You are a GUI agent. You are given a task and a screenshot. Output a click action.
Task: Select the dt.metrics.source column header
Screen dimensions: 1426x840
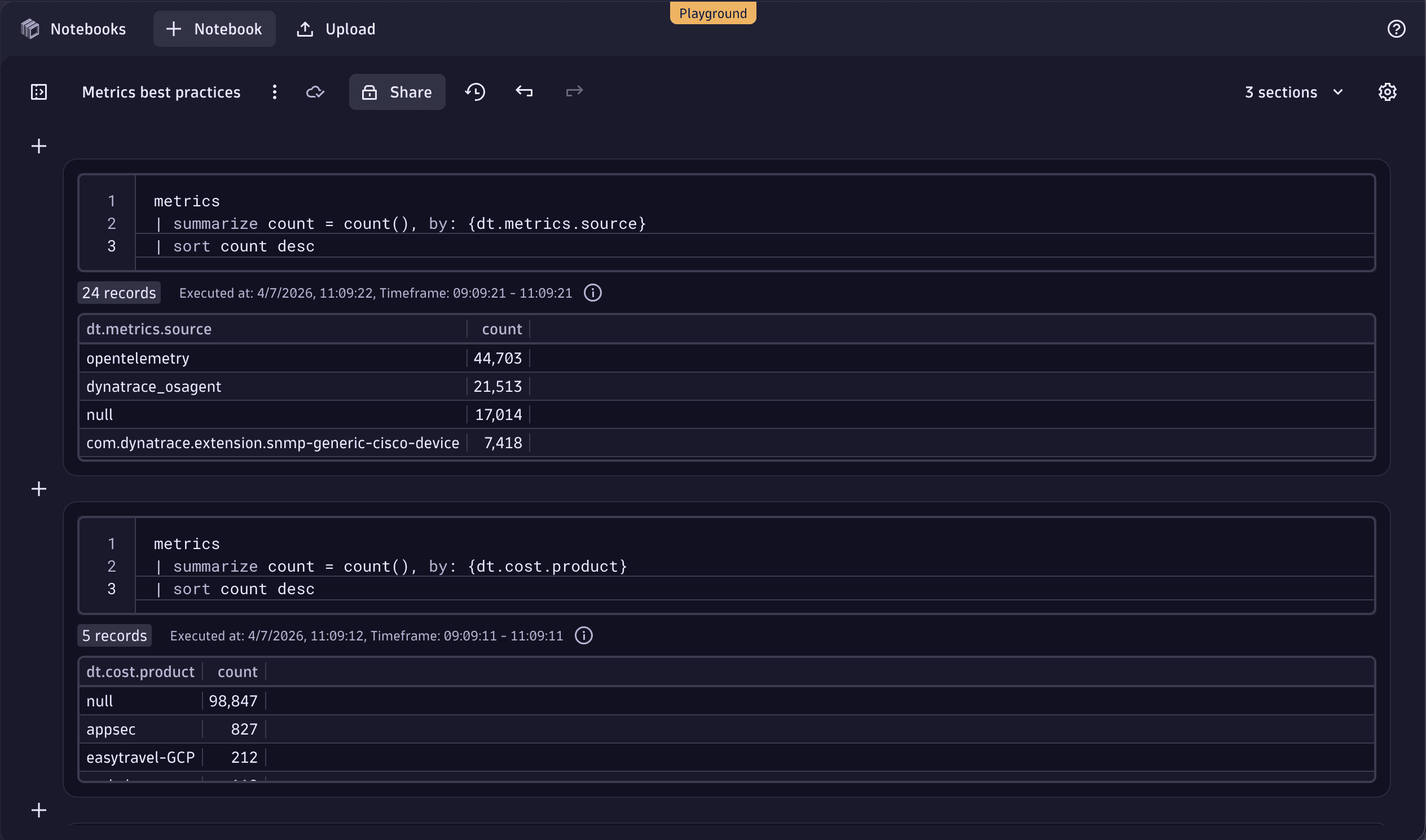(x=149, y=328)
